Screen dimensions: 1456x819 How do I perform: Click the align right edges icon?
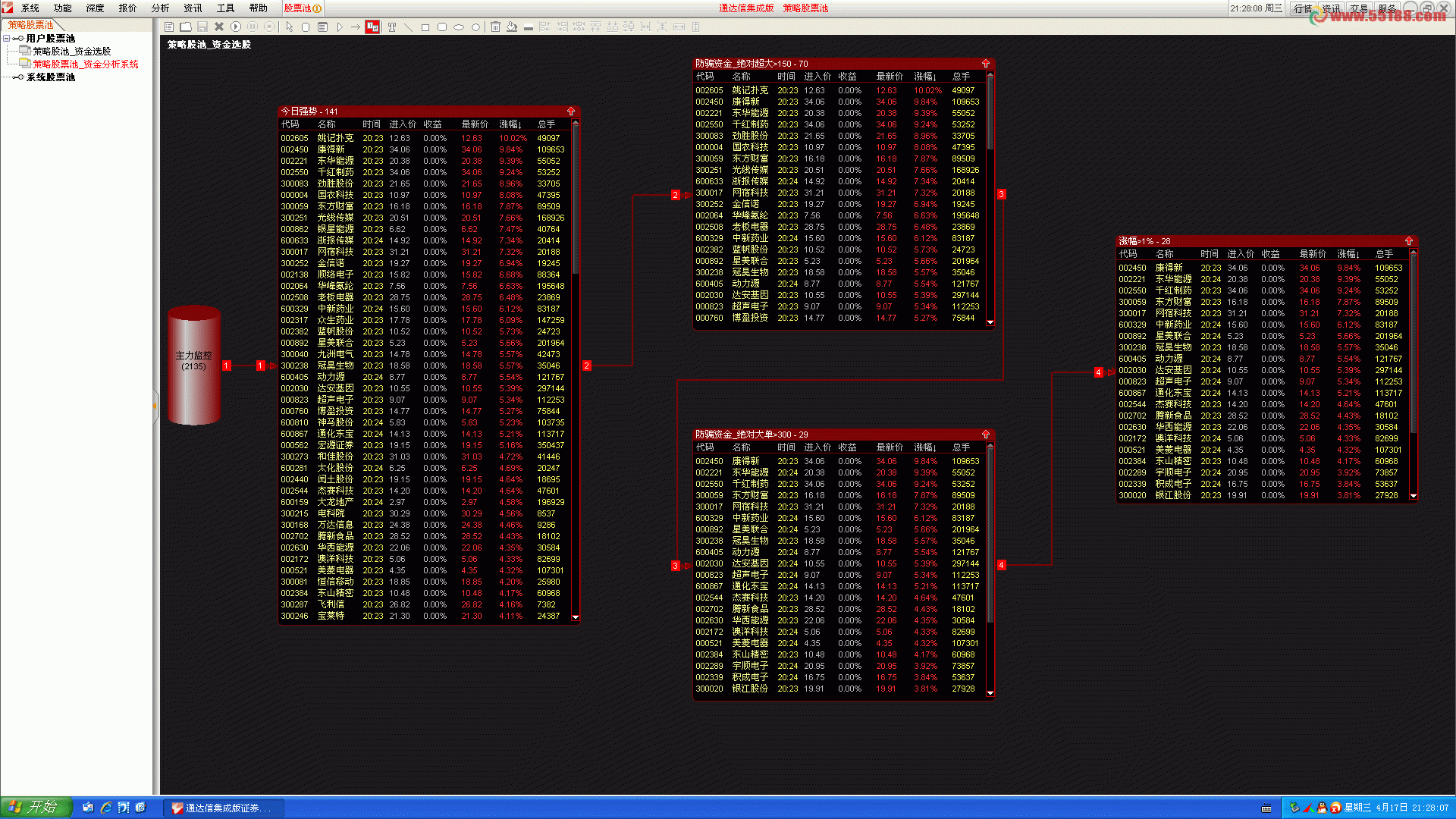tap(562, 27)
